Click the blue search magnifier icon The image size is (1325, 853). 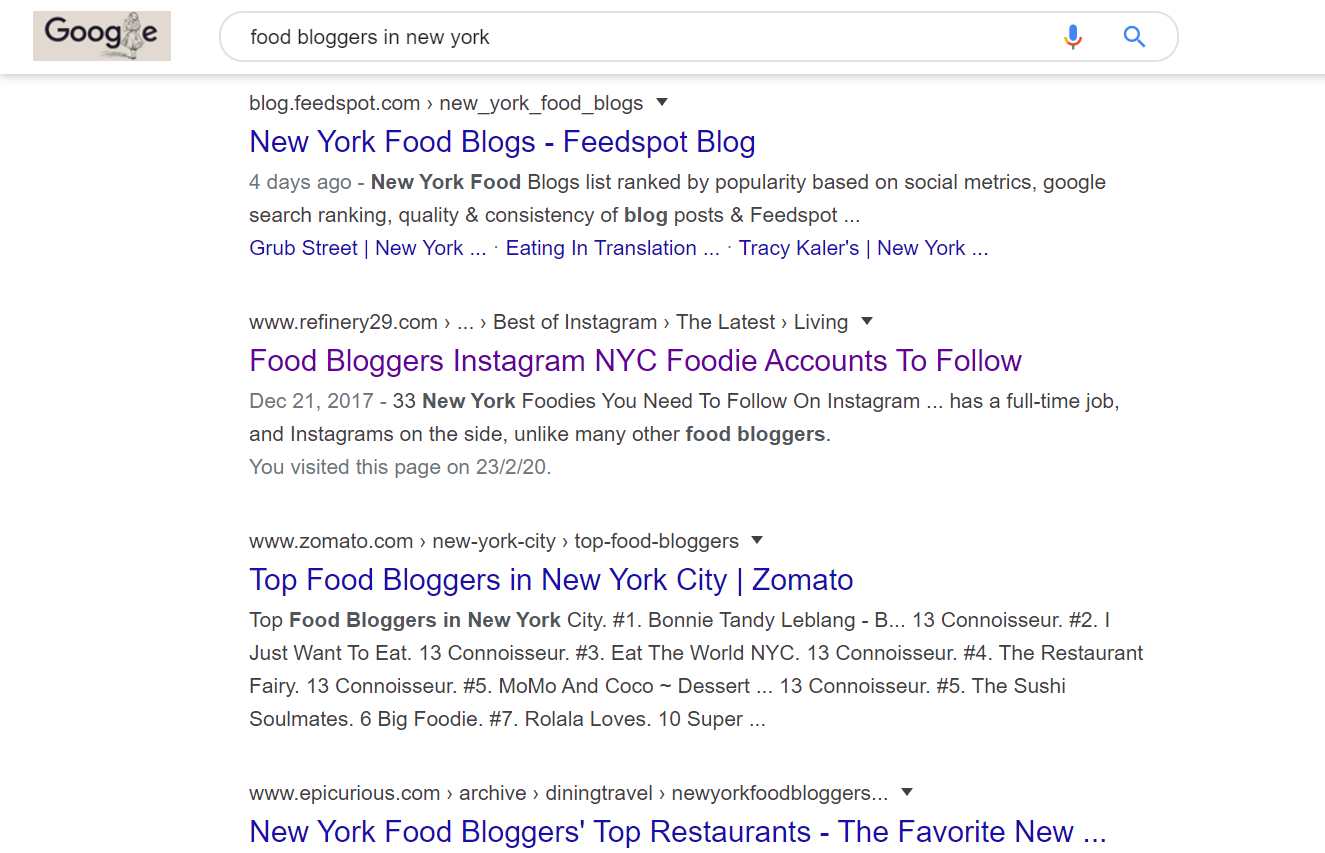point(1134,38)
